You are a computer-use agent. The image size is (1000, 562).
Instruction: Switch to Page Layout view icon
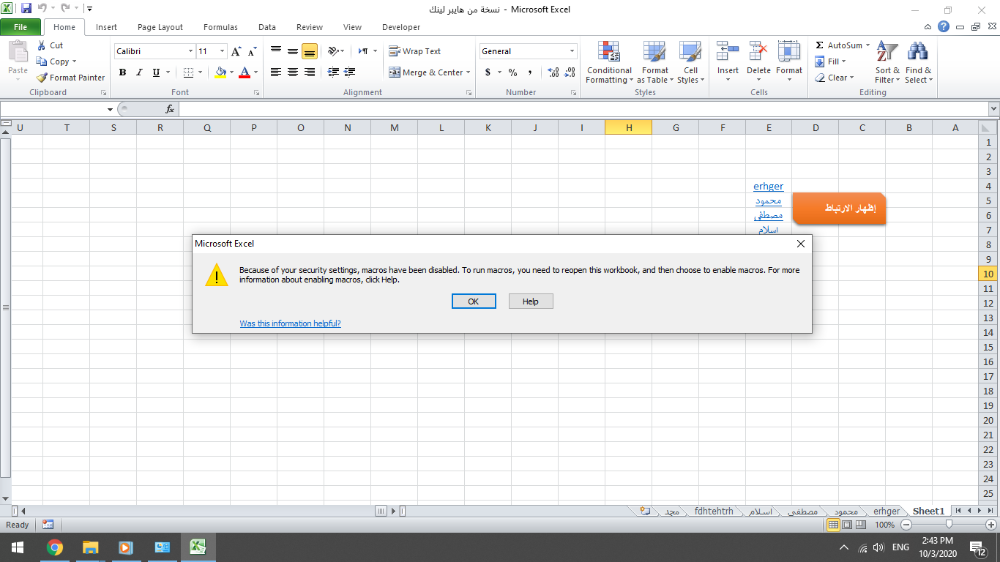[x=847, y=524]
